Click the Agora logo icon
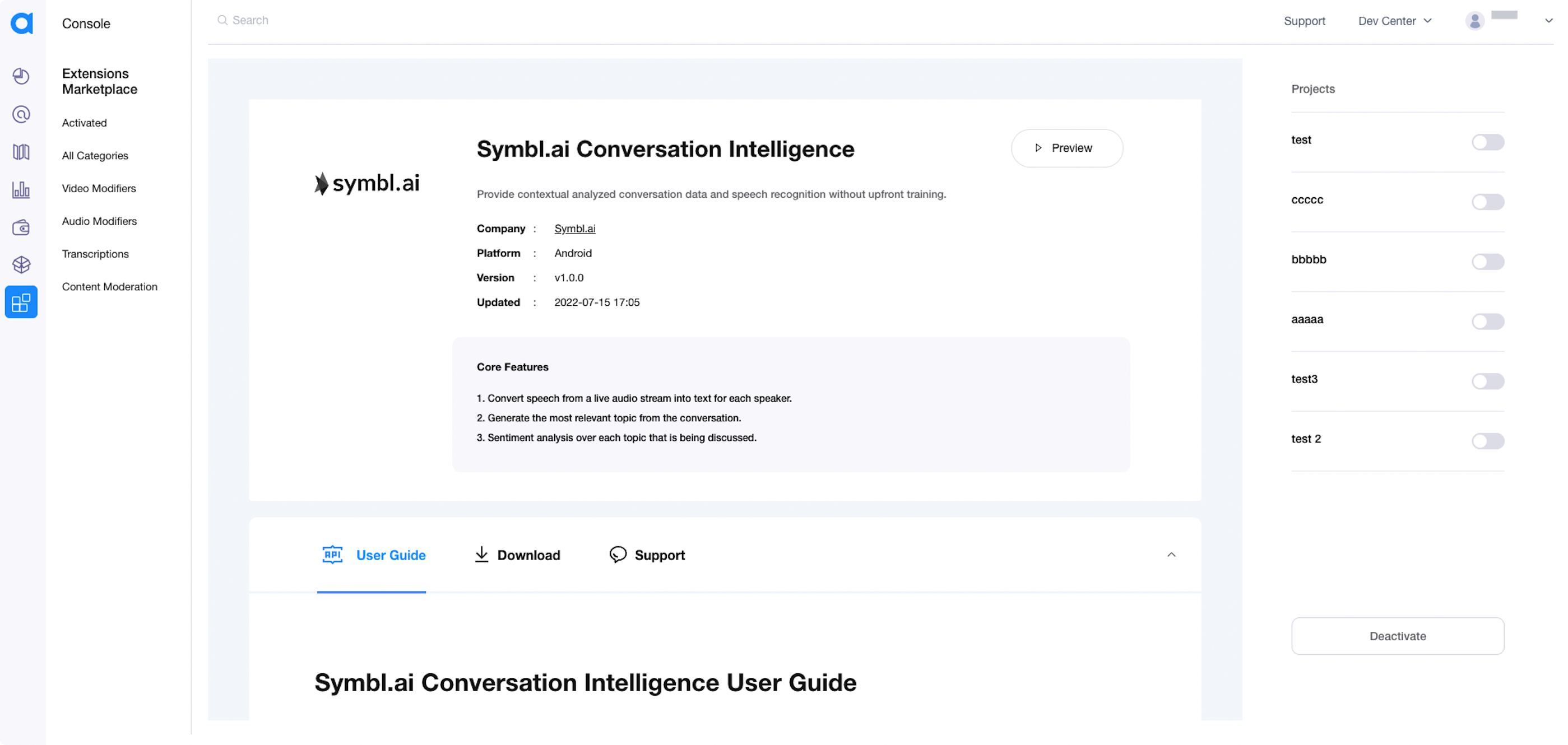Image resolution: width=1568 pixels, height=745 pixels. (x=22, y=23)
